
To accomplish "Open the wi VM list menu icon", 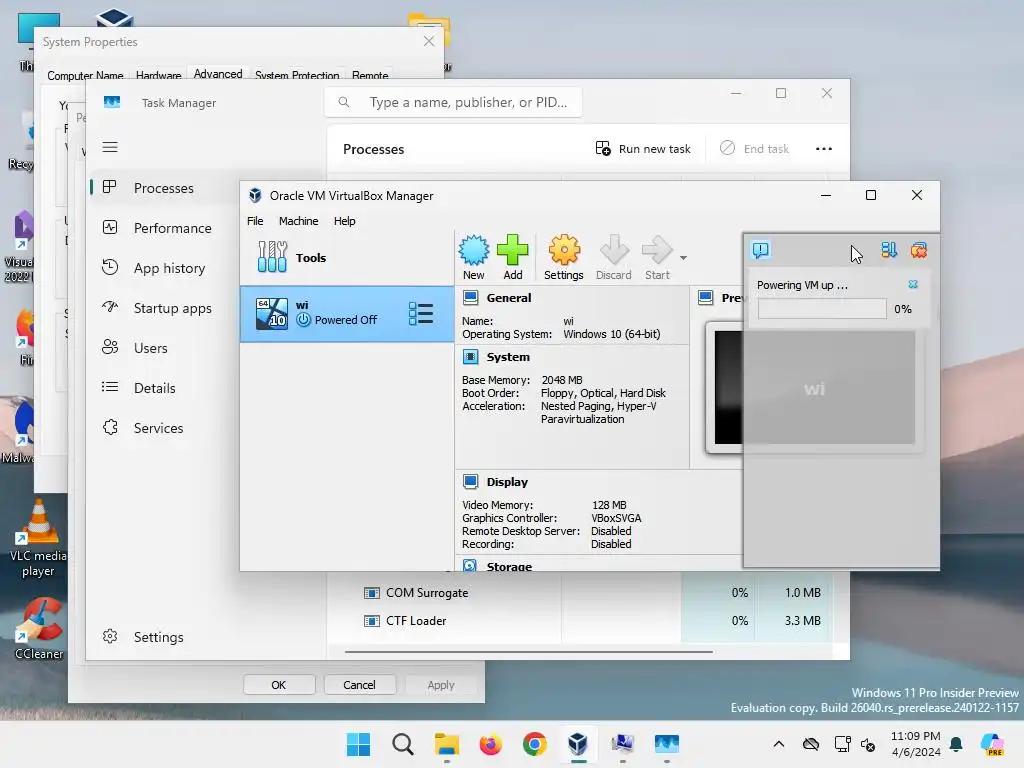I will click(x=421, y=313).
